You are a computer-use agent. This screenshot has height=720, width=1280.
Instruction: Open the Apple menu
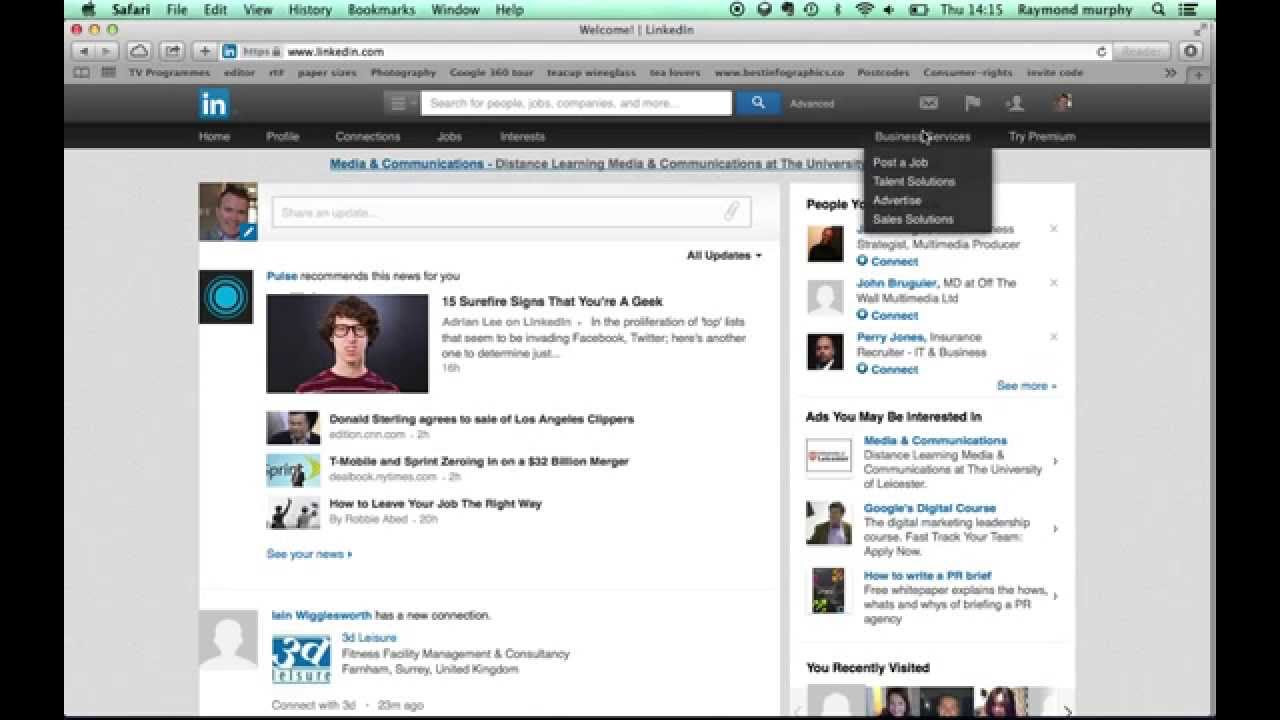88,9
